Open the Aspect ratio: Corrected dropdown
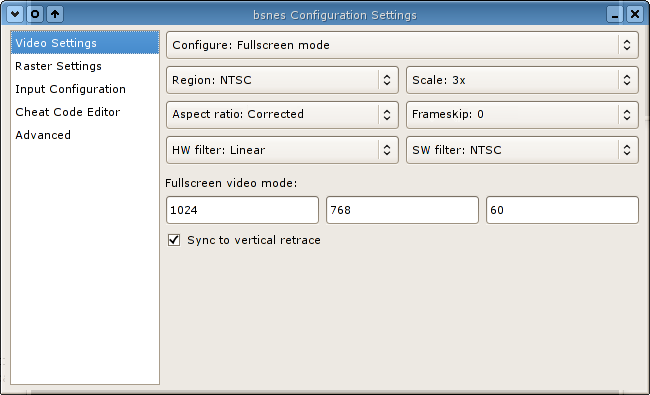Viewport: 650px width, 395px height. [x=282, y=114]
